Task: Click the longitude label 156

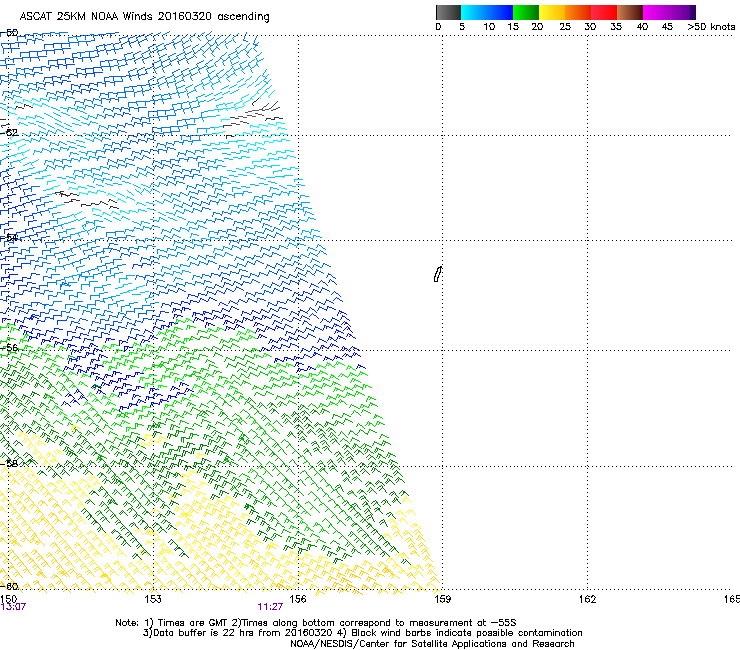Action: coord(298,599)
